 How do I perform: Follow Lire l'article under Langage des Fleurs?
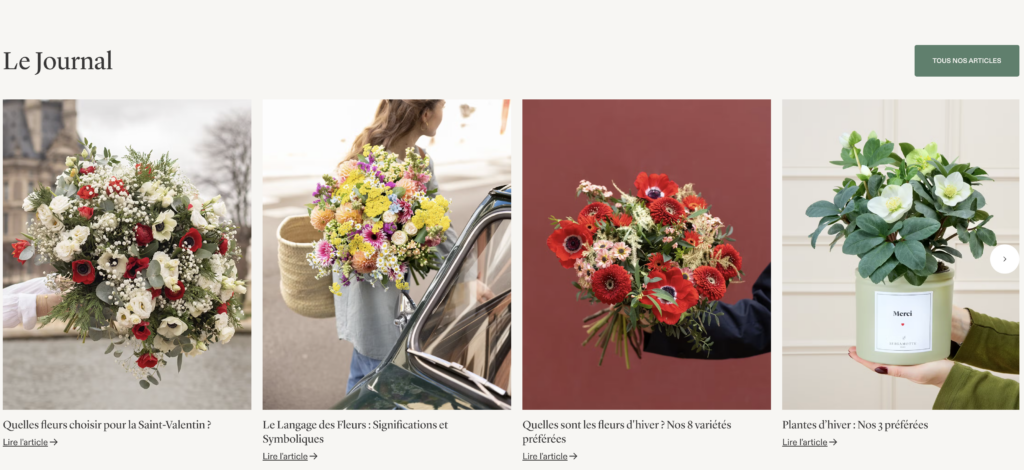[x=285, y=456]
